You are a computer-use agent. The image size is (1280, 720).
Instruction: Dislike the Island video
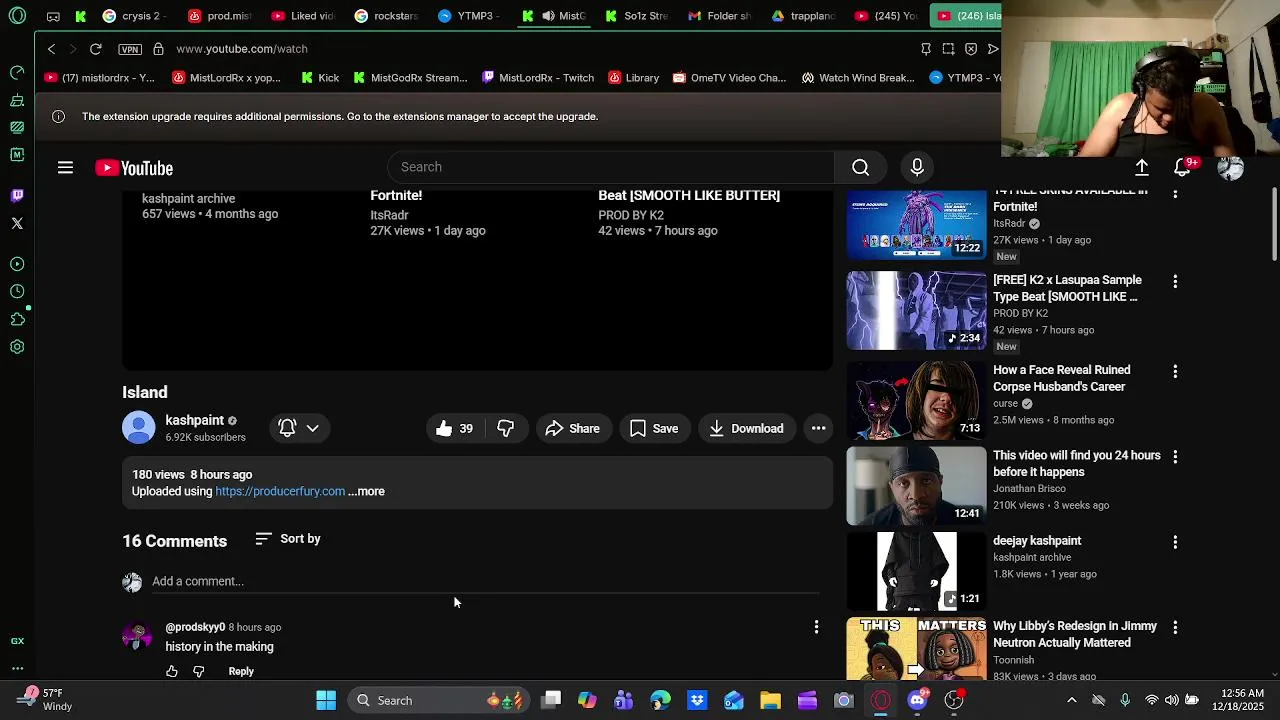[x=506, y=428]
